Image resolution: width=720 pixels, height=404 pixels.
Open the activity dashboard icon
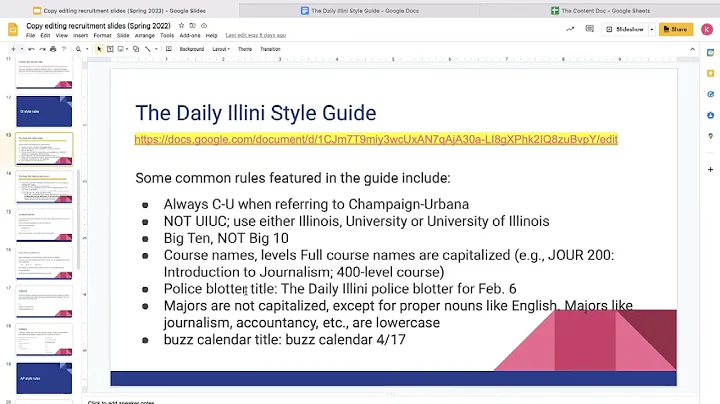(570, 29)
